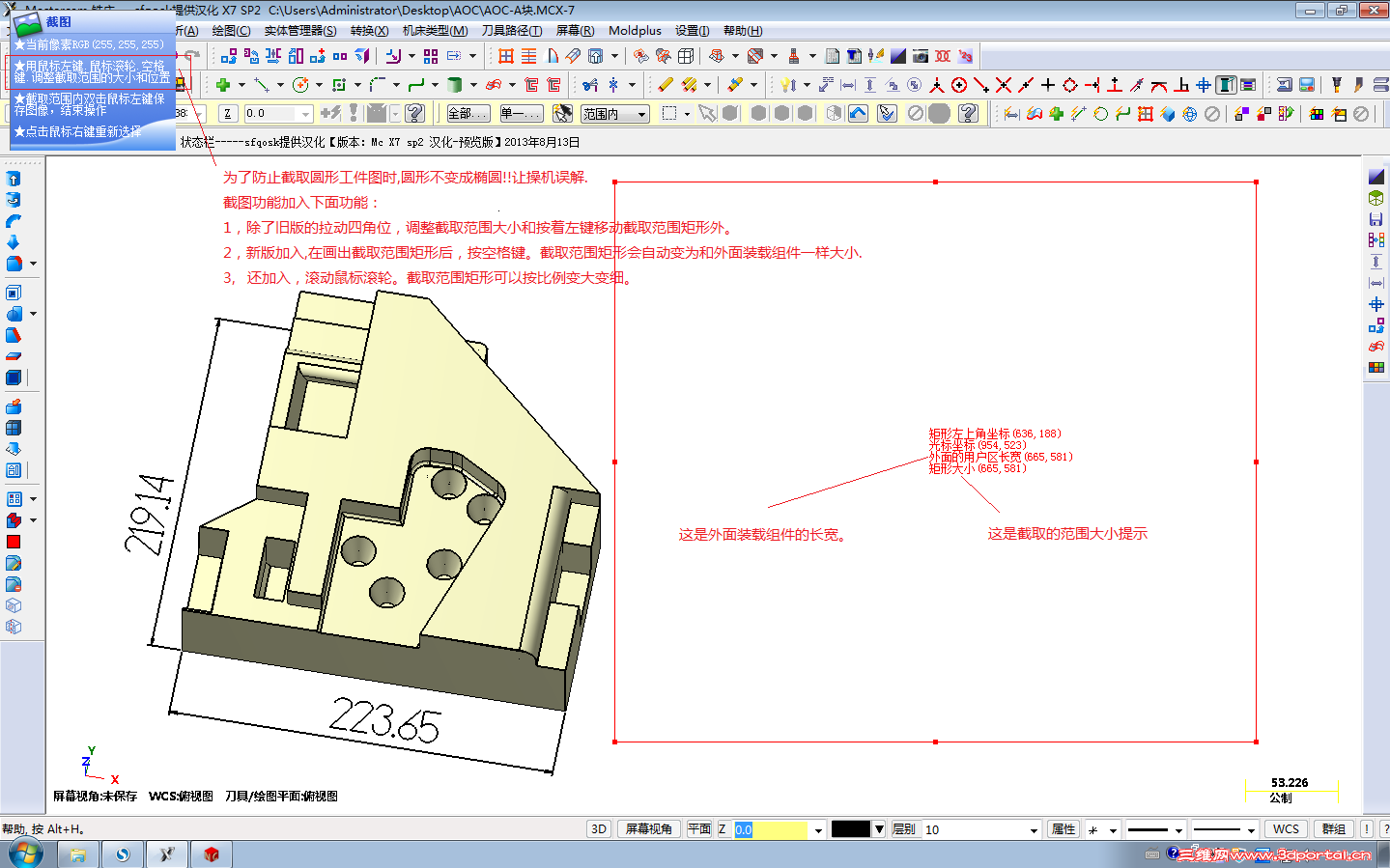
Task: Click the solid shell icon in the left toolbar
Action: pos(14,293)
